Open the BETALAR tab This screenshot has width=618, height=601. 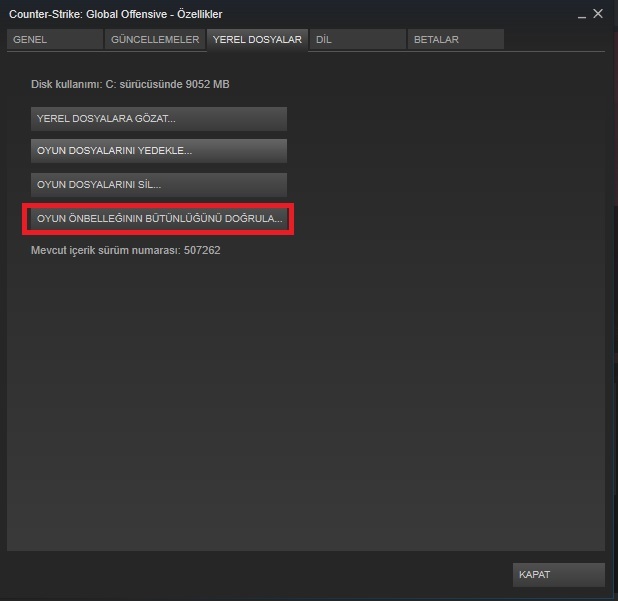click(456, 39)
